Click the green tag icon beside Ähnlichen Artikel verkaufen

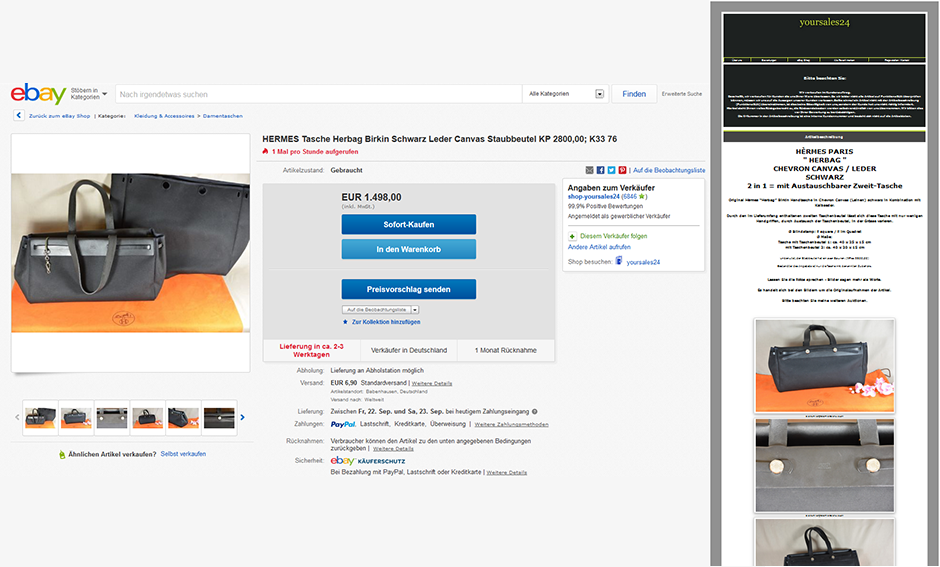pos(62,454)
